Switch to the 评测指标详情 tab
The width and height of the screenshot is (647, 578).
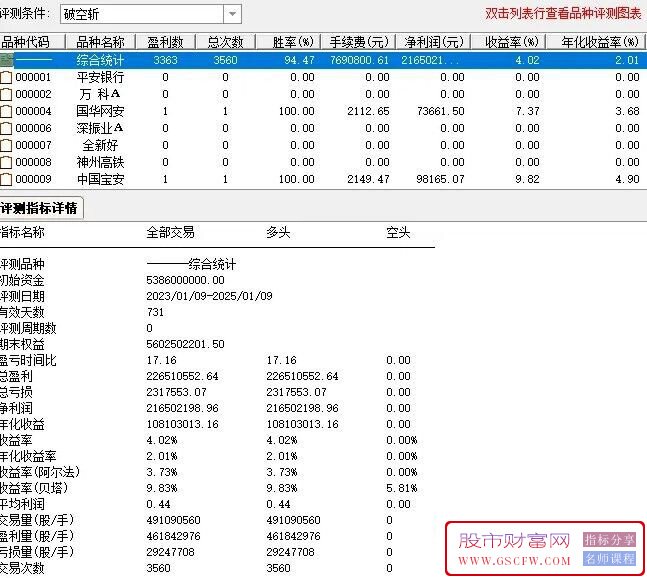click(x=40, y=208)
